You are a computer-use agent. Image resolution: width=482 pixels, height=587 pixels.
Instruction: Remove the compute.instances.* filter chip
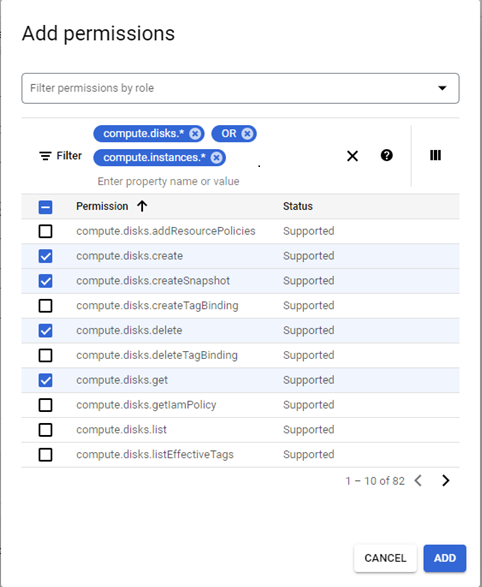coord(216,158)
